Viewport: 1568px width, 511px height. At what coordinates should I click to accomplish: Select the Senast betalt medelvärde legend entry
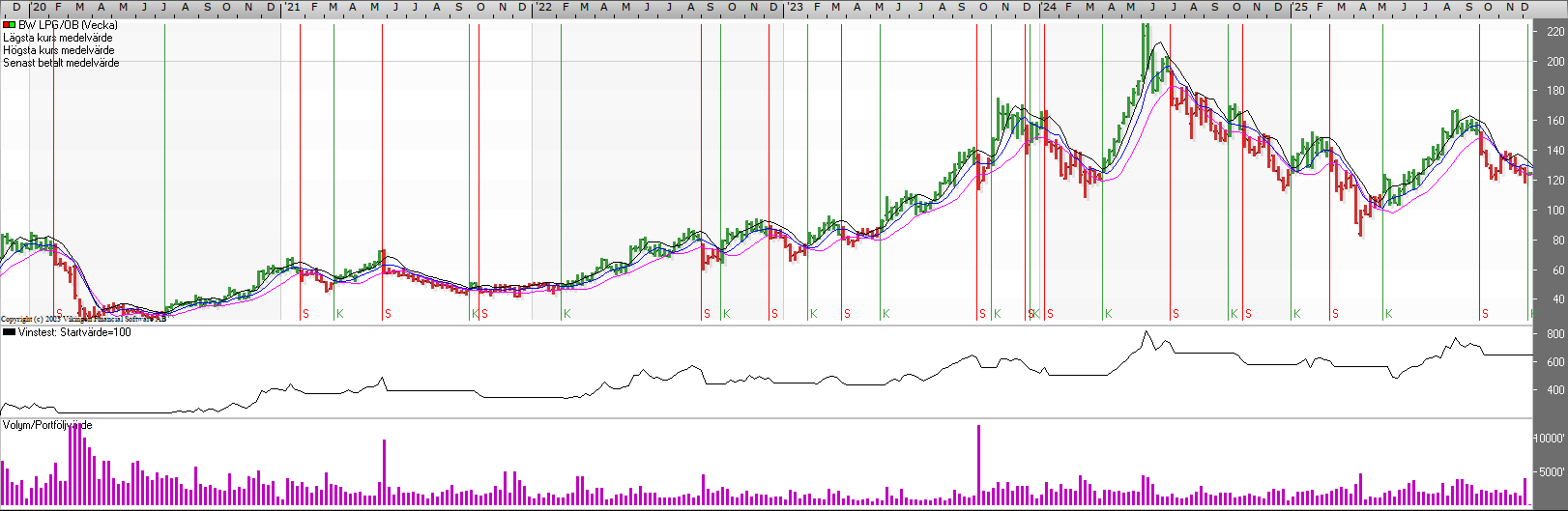(61, 63)
